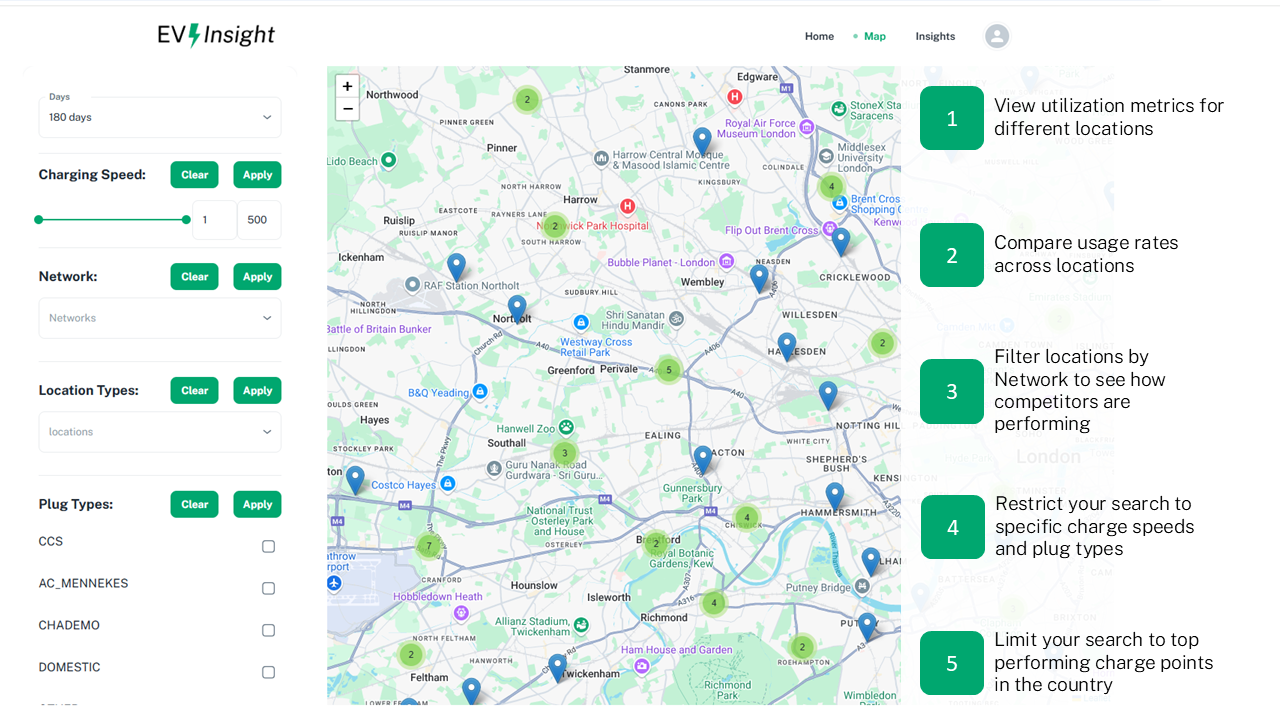The width and height of the screenshot is (1280, 720).
Task: Select the blue pin at Hammersmith
Action: [835, 495]
